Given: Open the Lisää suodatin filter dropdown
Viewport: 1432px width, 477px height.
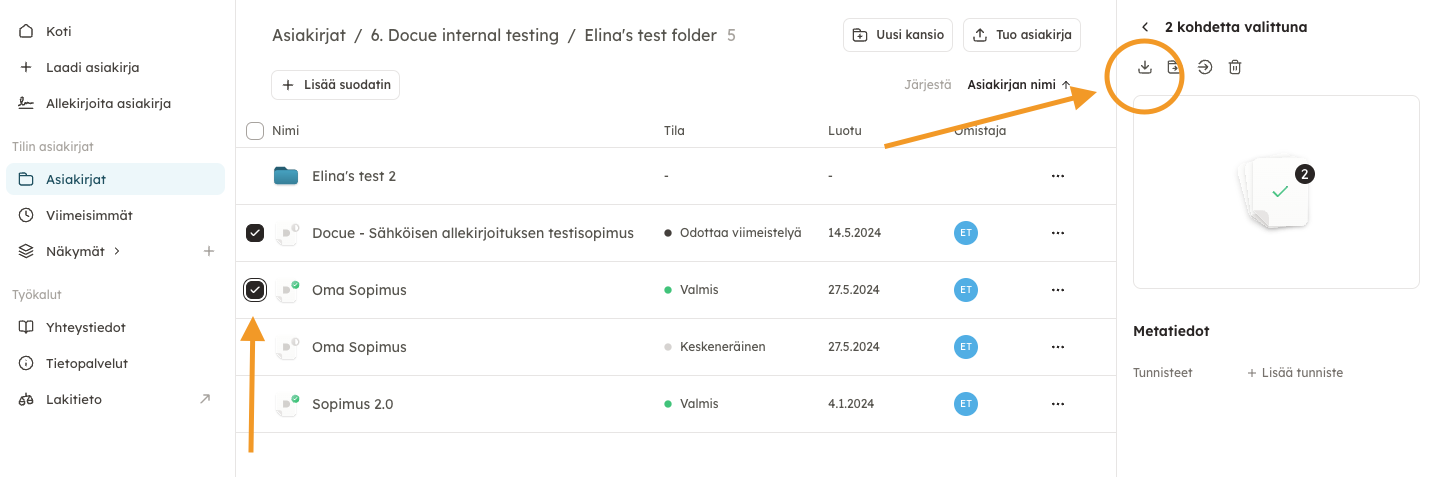Looking at the screenshot, I should 335,85.
